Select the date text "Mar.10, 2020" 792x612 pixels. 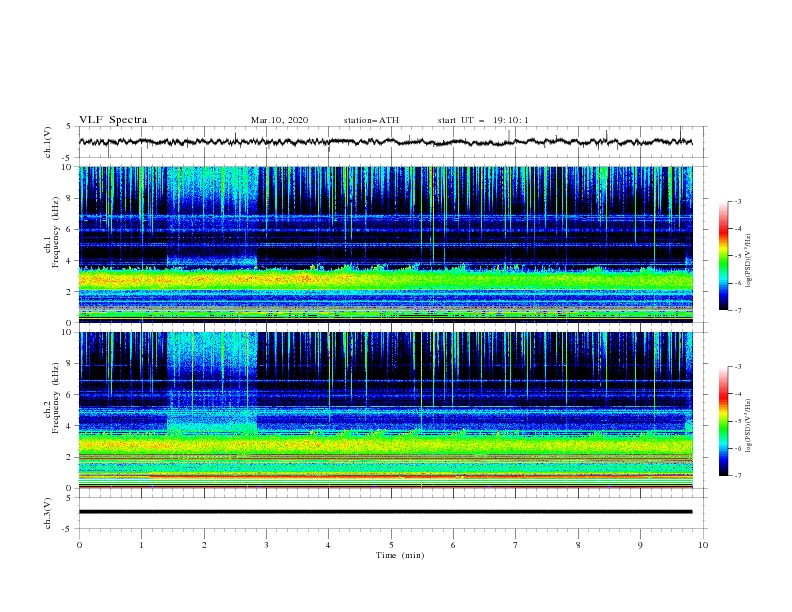(x=279, y=120)
